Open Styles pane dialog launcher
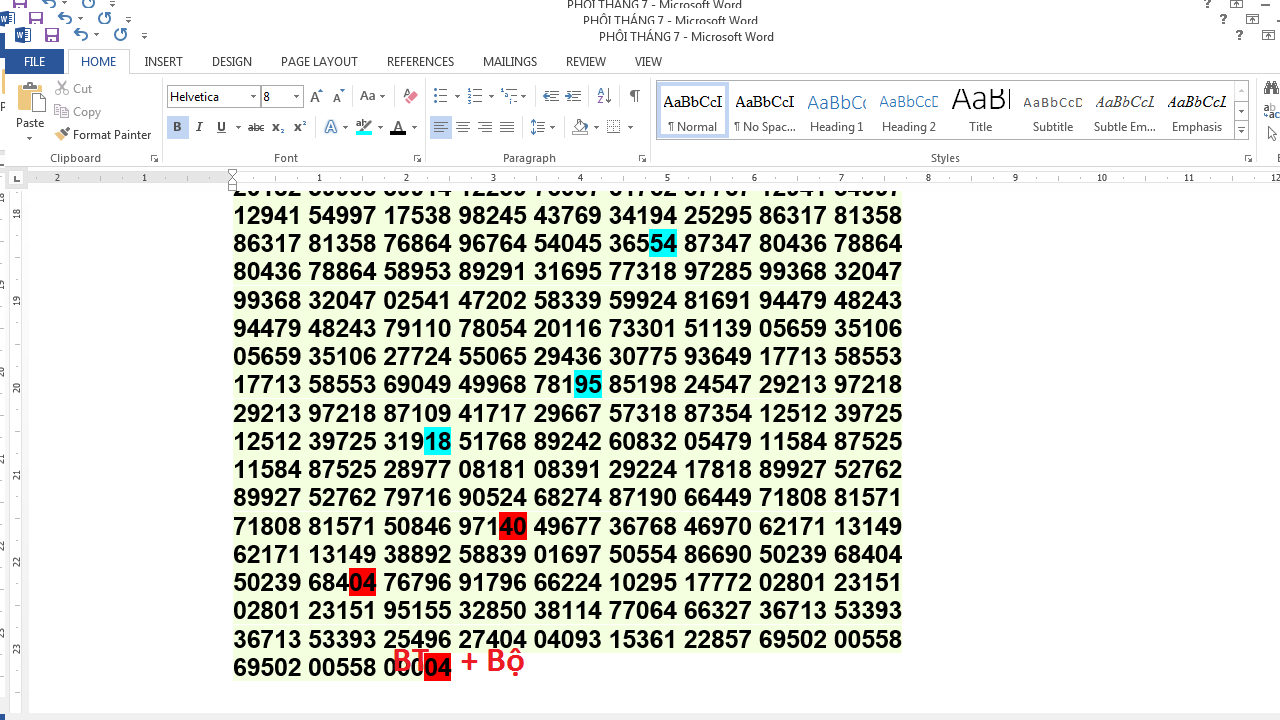 click(x=1248, y=159)
